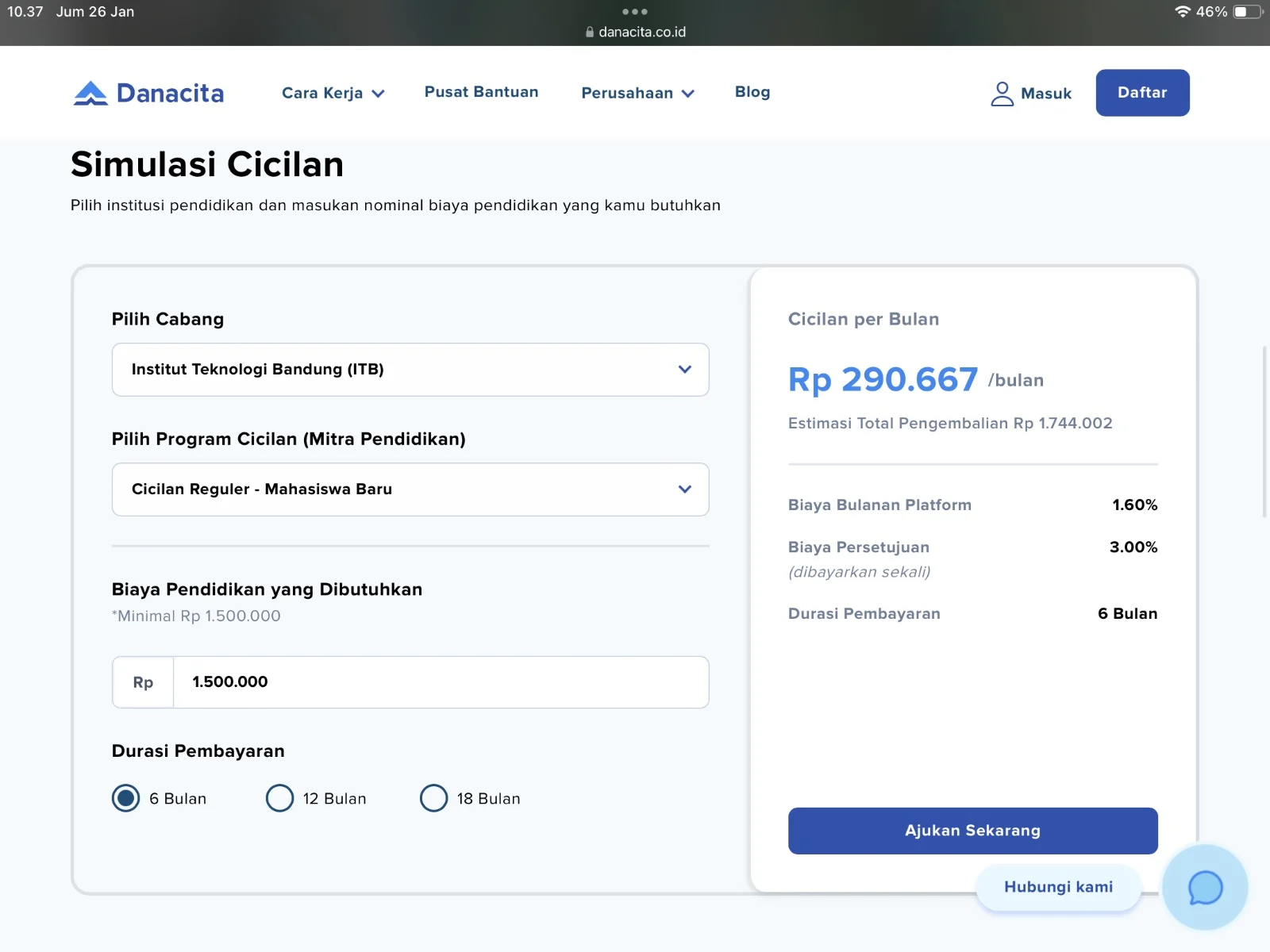The width and height of the screenshot is (1270, 952).
Task: Click the Daftar register button
Action: [1142, 93]
